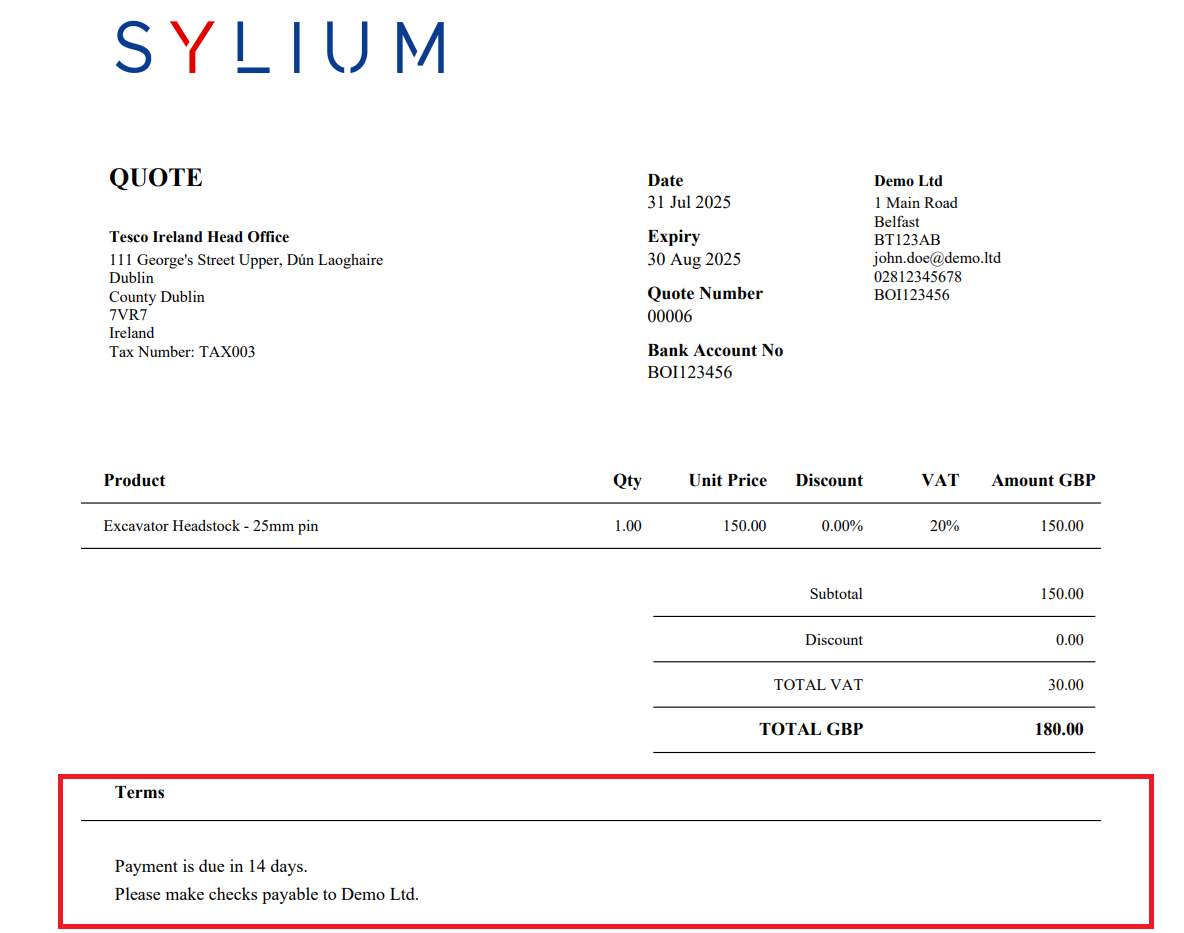Click the Subtotal label
This screenshot has width=1184, height=933.
click(x=835, y=594)
